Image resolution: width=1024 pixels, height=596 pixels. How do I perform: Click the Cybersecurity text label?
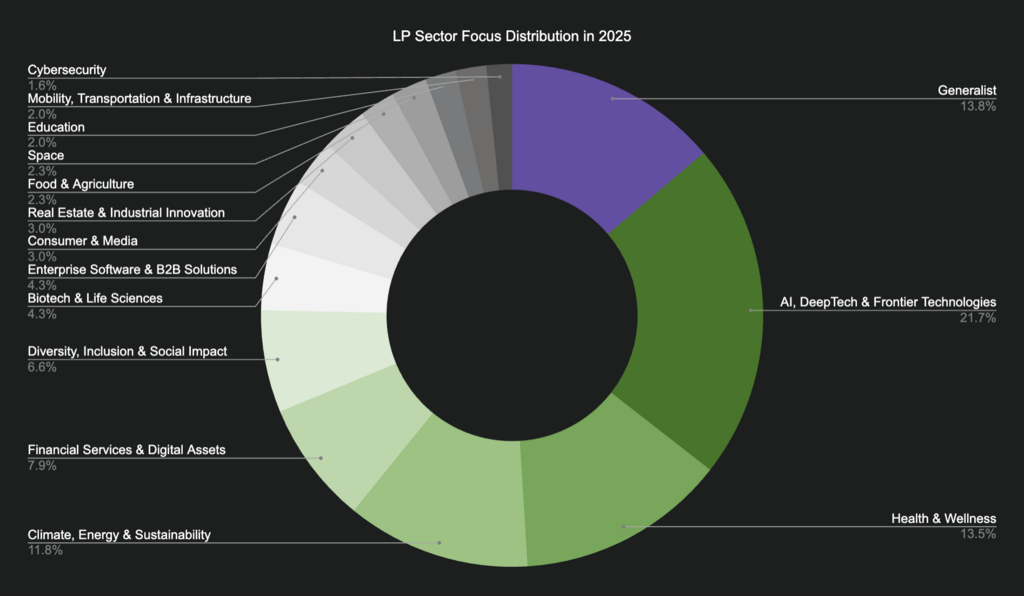[x=66, y=70]
